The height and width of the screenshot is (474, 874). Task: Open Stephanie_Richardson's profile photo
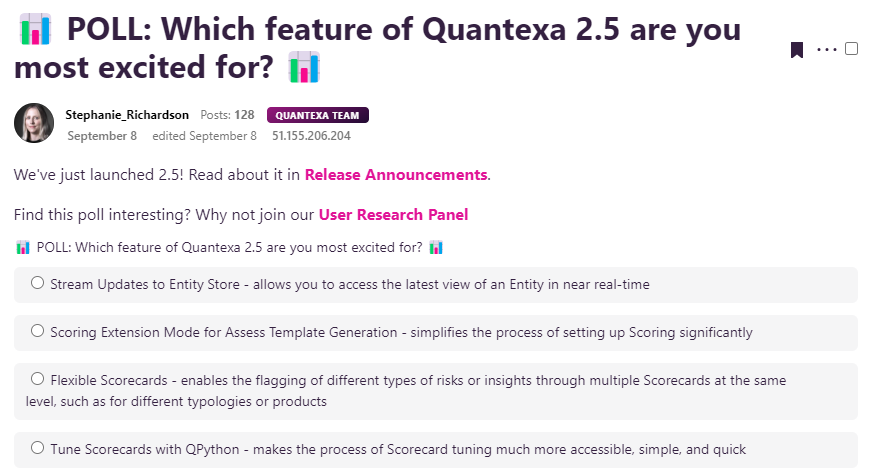34,123
